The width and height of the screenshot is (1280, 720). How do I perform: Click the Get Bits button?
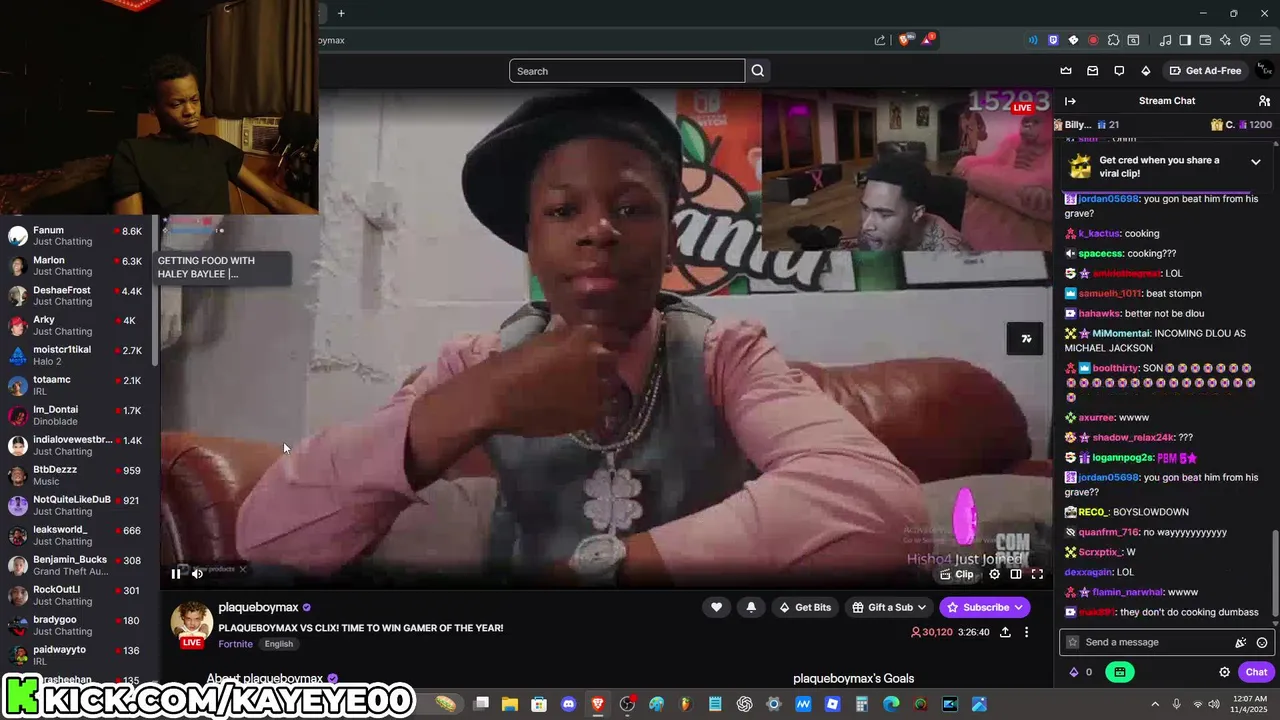pos(805,607)
